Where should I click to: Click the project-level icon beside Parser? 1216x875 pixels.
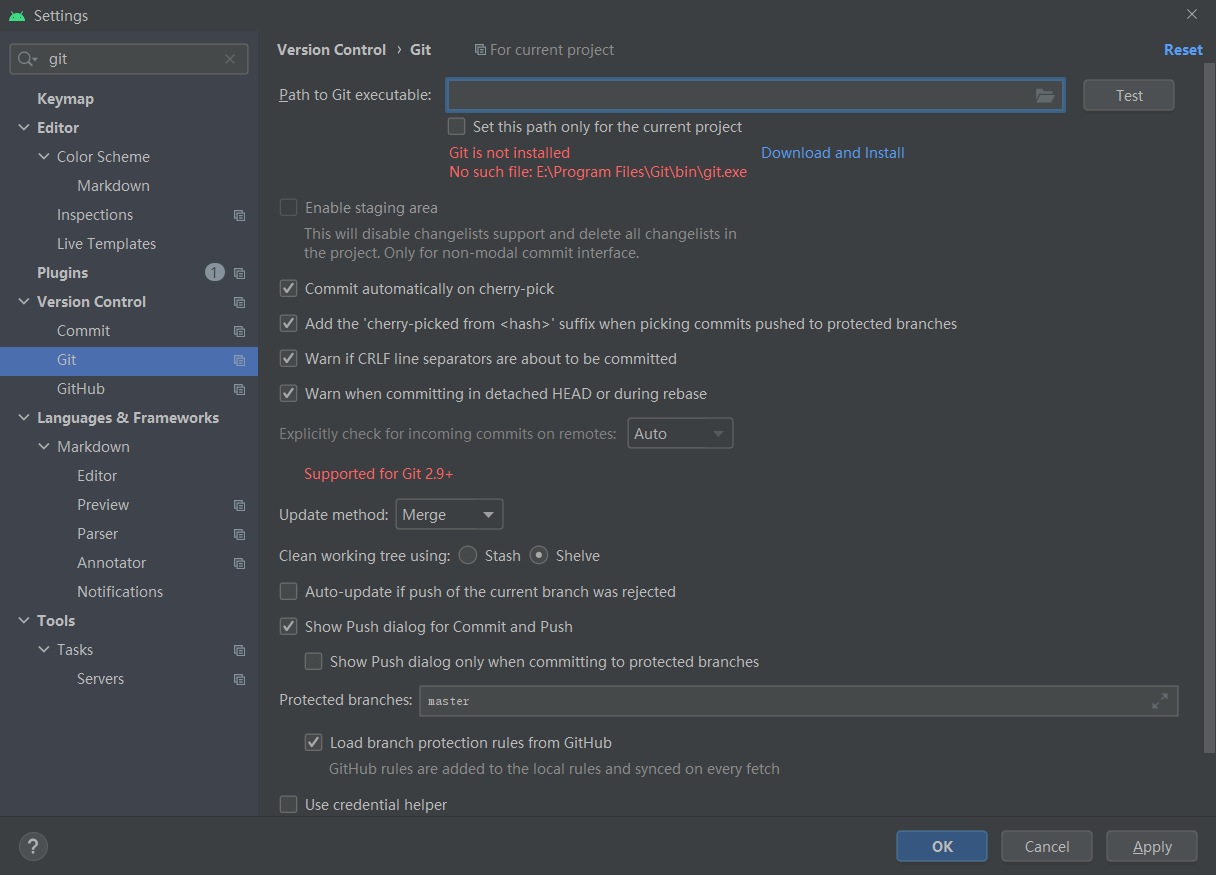(239, 534)
